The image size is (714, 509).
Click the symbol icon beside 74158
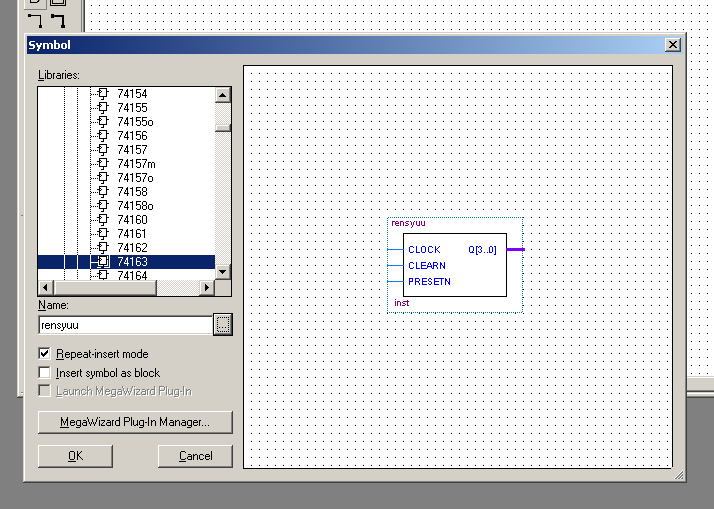(103, 192)
